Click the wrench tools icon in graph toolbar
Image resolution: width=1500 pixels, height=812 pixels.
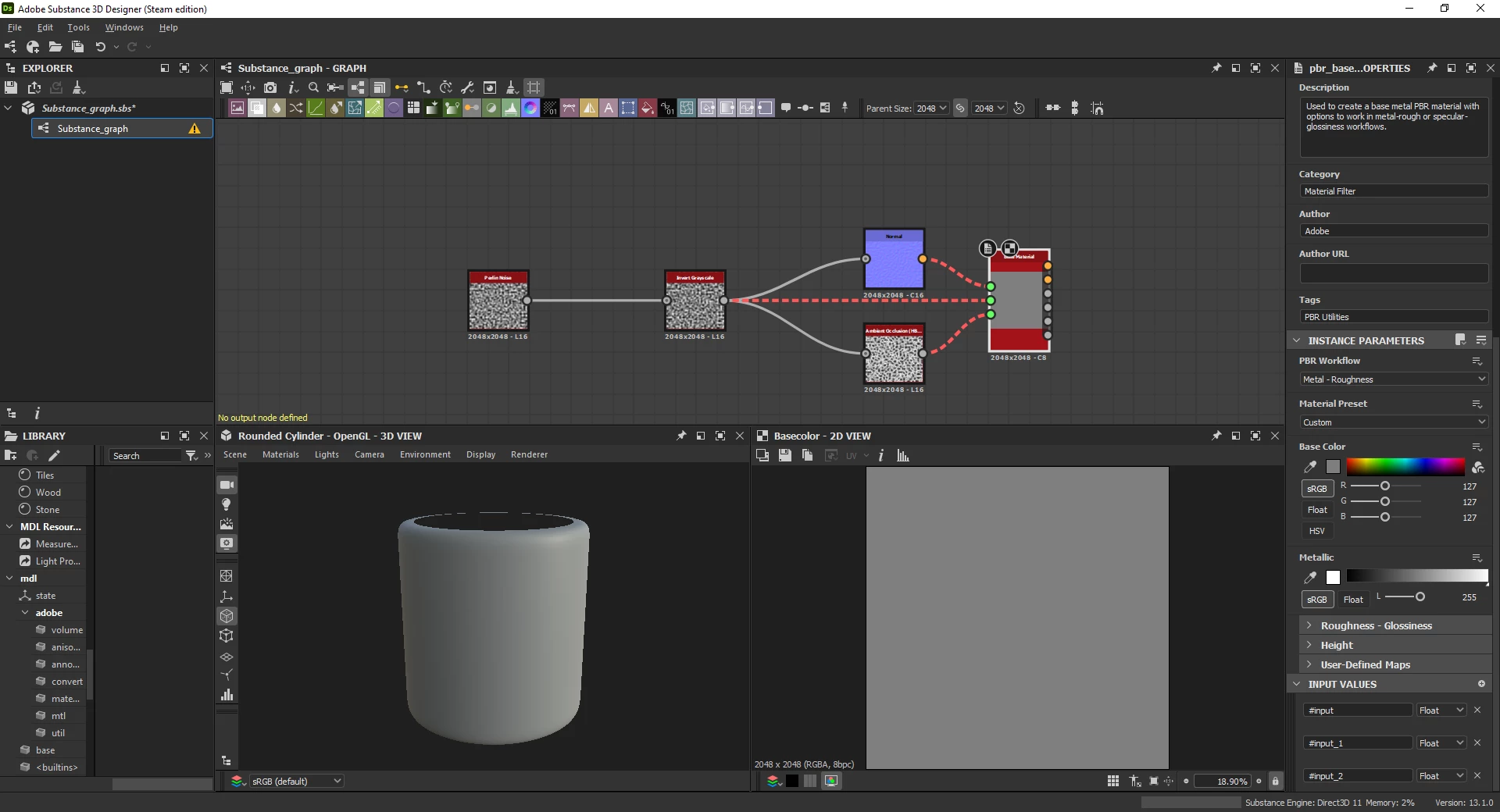[x=467, y=87]
